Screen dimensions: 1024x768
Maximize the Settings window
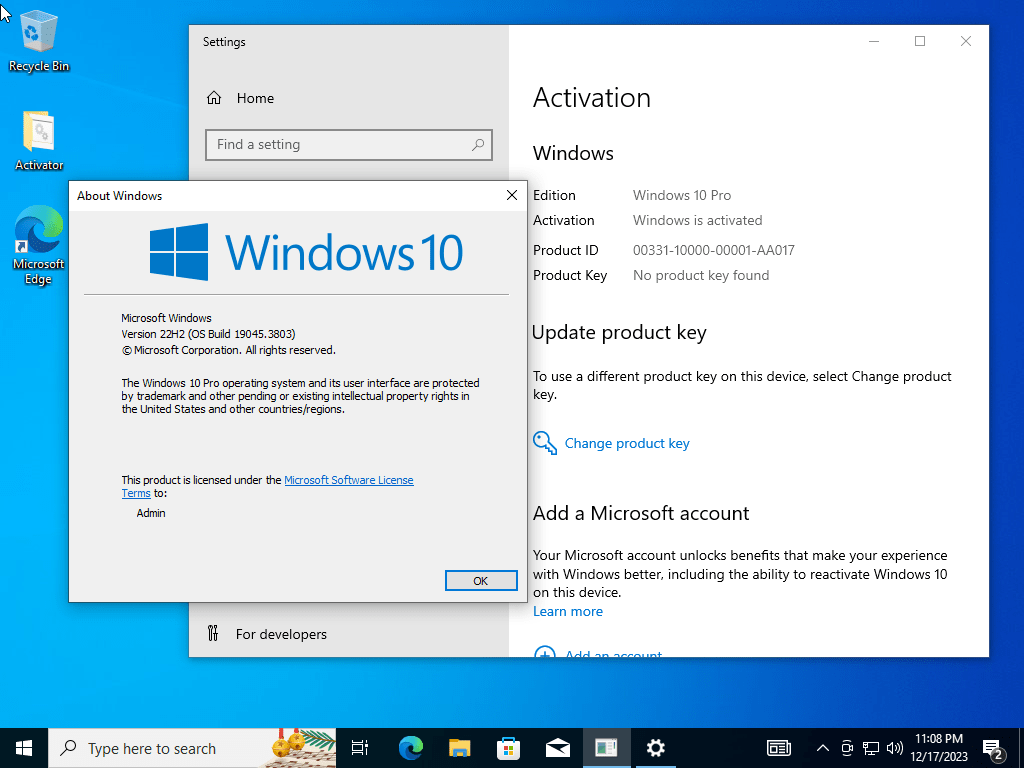(920, 41)
